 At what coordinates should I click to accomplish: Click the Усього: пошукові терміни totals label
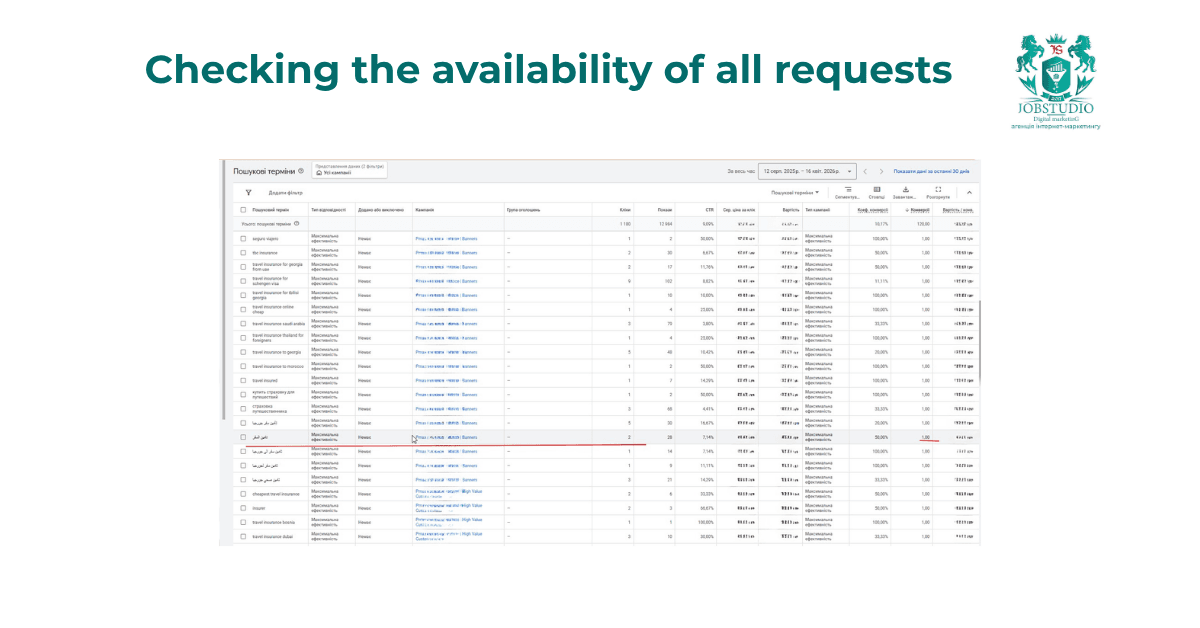click(266, 223)
